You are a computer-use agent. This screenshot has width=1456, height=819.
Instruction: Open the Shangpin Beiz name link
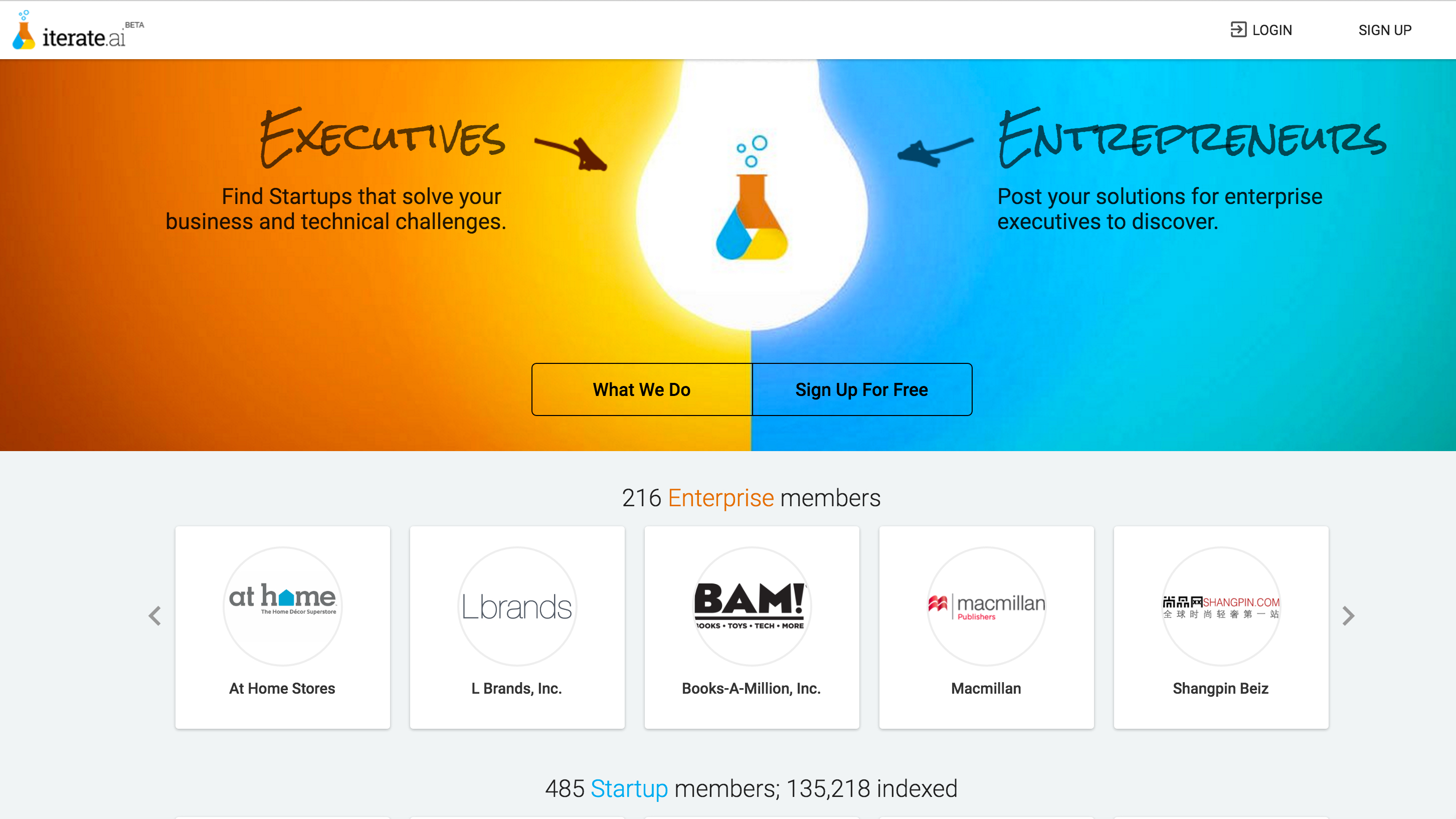click(1220, 688)
